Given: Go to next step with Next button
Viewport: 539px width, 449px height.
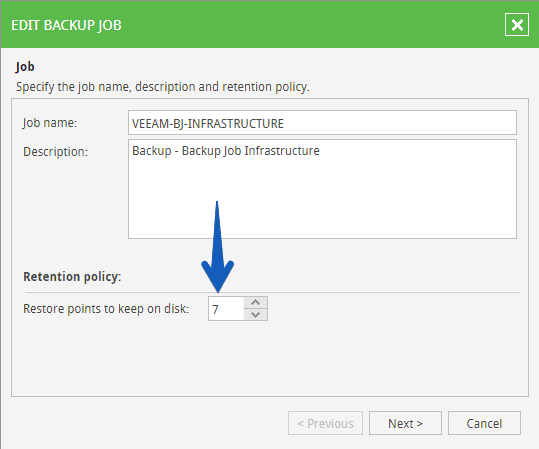Looking at the screenshot, I should coord(405,423).
